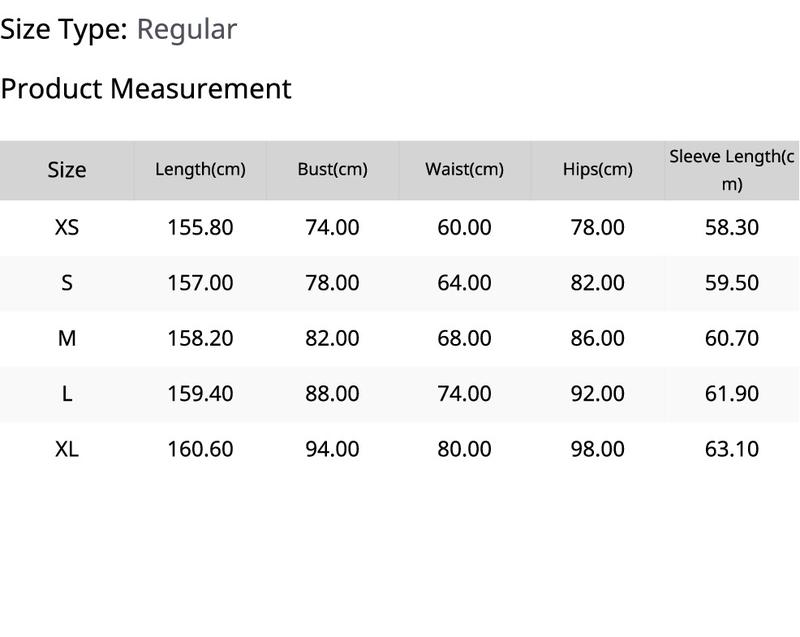Click the M size row label
The height and width of the screenshot is (637, 800).
point(67,338)
